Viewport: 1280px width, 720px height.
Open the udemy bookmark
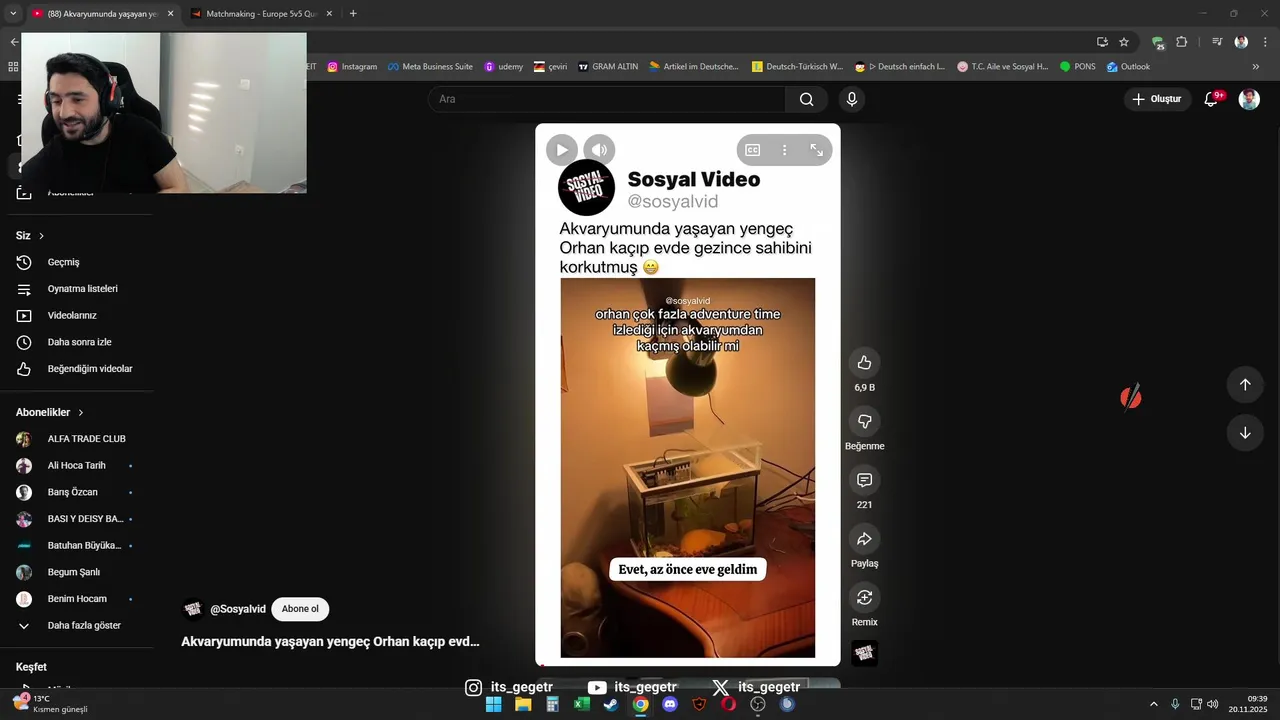click(504, 67)
